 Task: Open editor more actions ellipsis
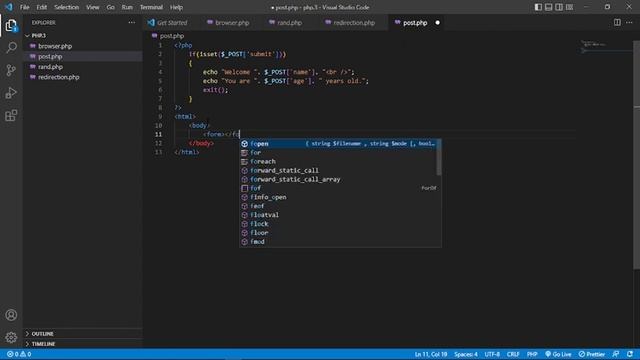pyautogui.click(x=629, y=23)
